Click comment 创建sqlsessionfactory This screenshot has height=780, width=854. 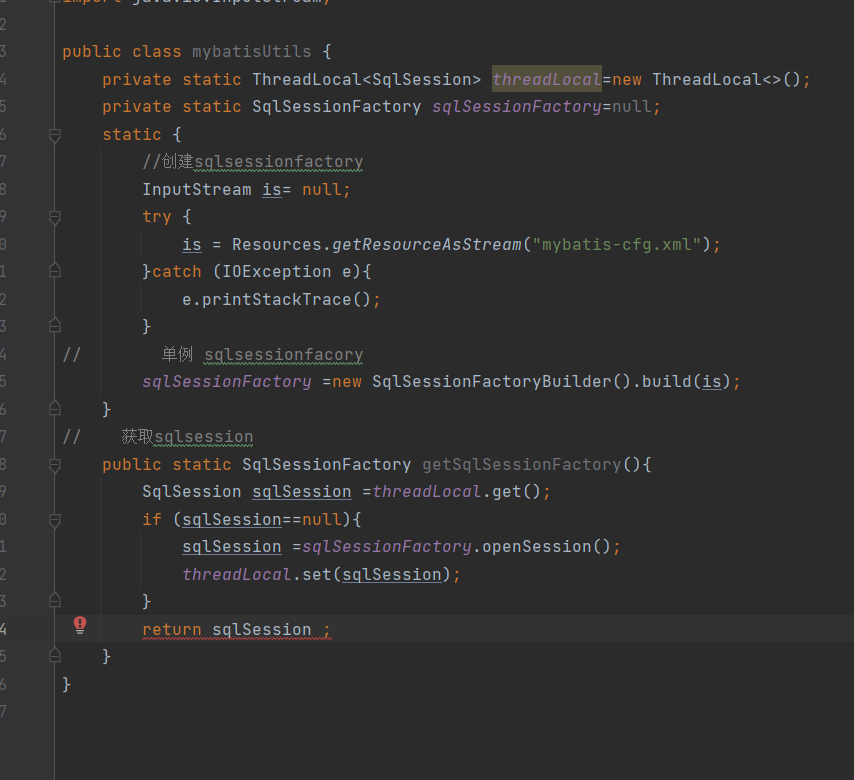coord(253,162)
